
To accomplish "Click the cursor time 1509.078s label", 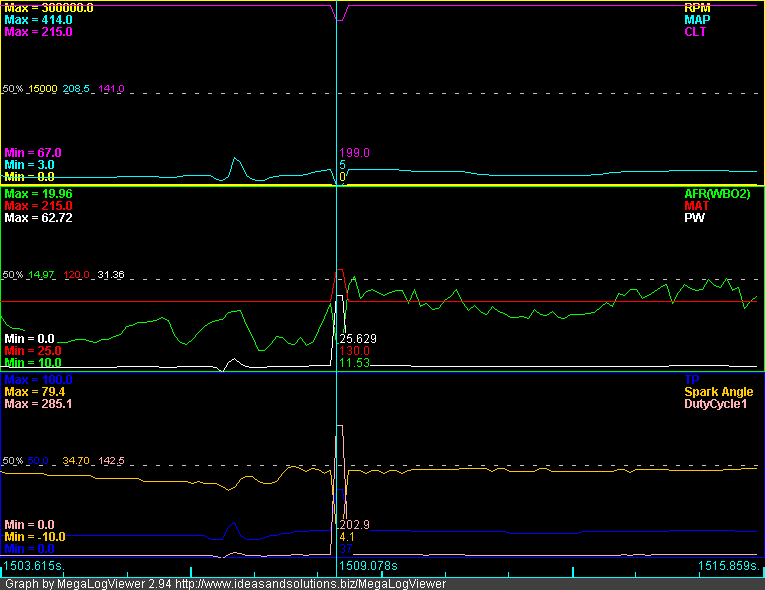I will (370, 566).
